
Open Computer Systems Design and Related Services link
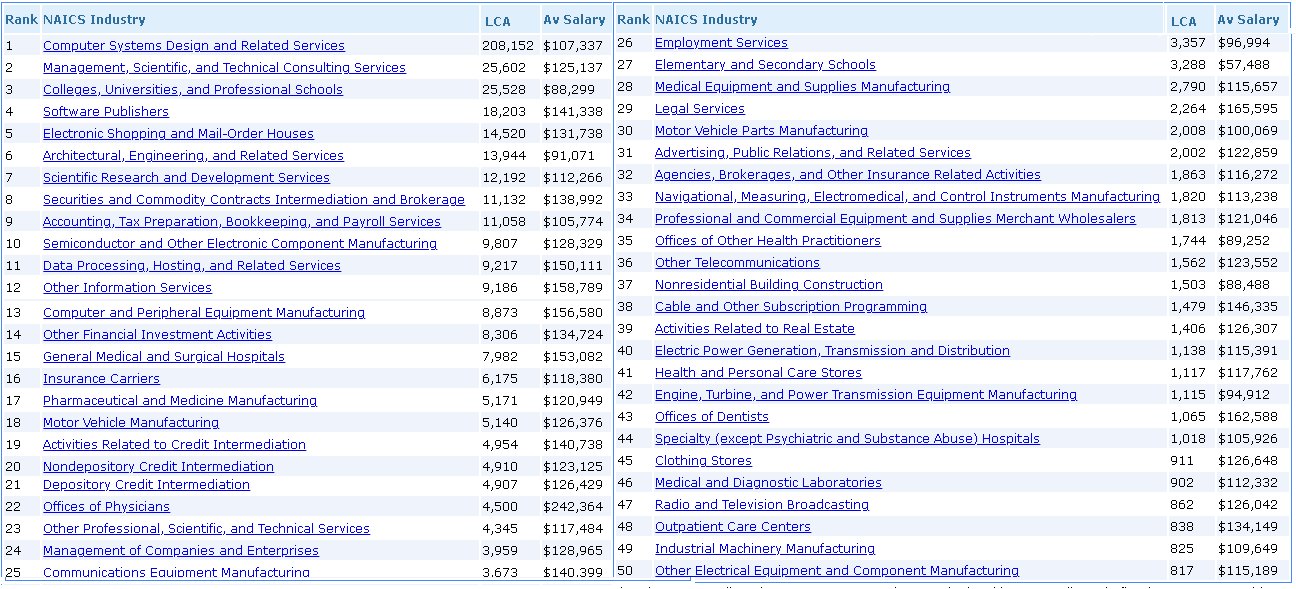point(193,46)
